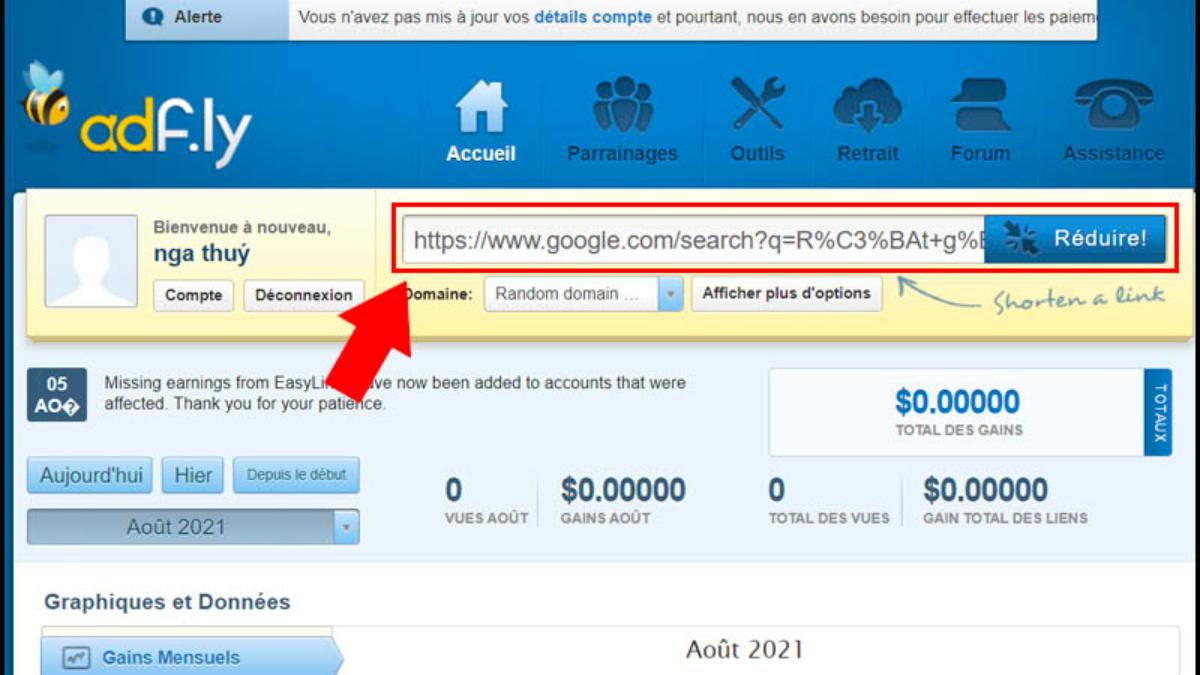Open the Accueil home icon
Viewport: 1200px width, 675px height.
[481, 106]
